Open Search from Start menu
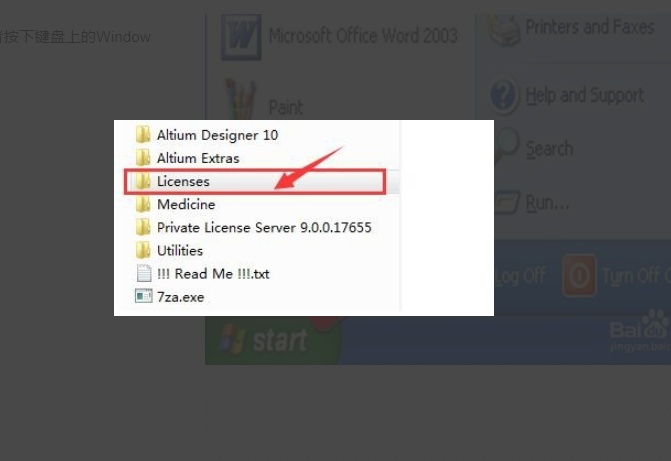This screenshot has height=461, width=671. (x=549, y=149)
